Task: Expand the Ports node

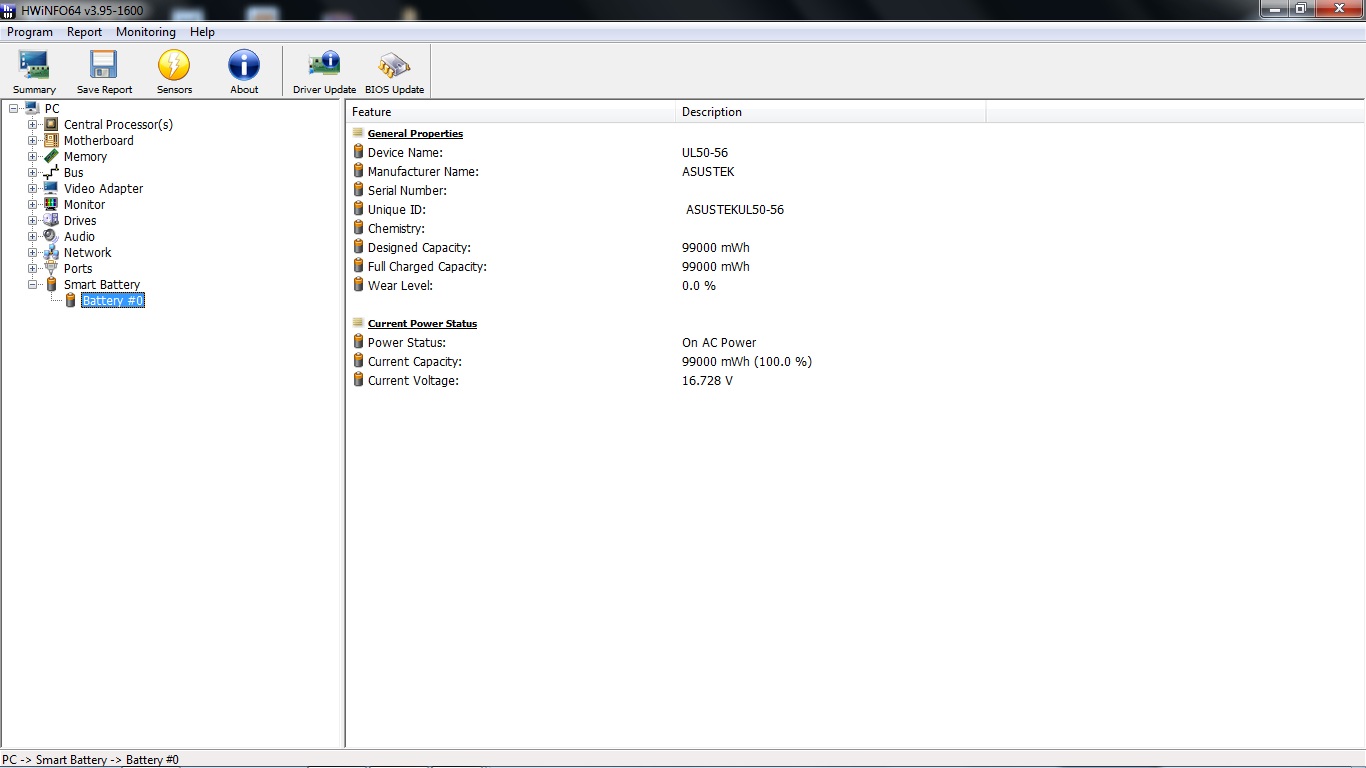Action: coord(32,268)
